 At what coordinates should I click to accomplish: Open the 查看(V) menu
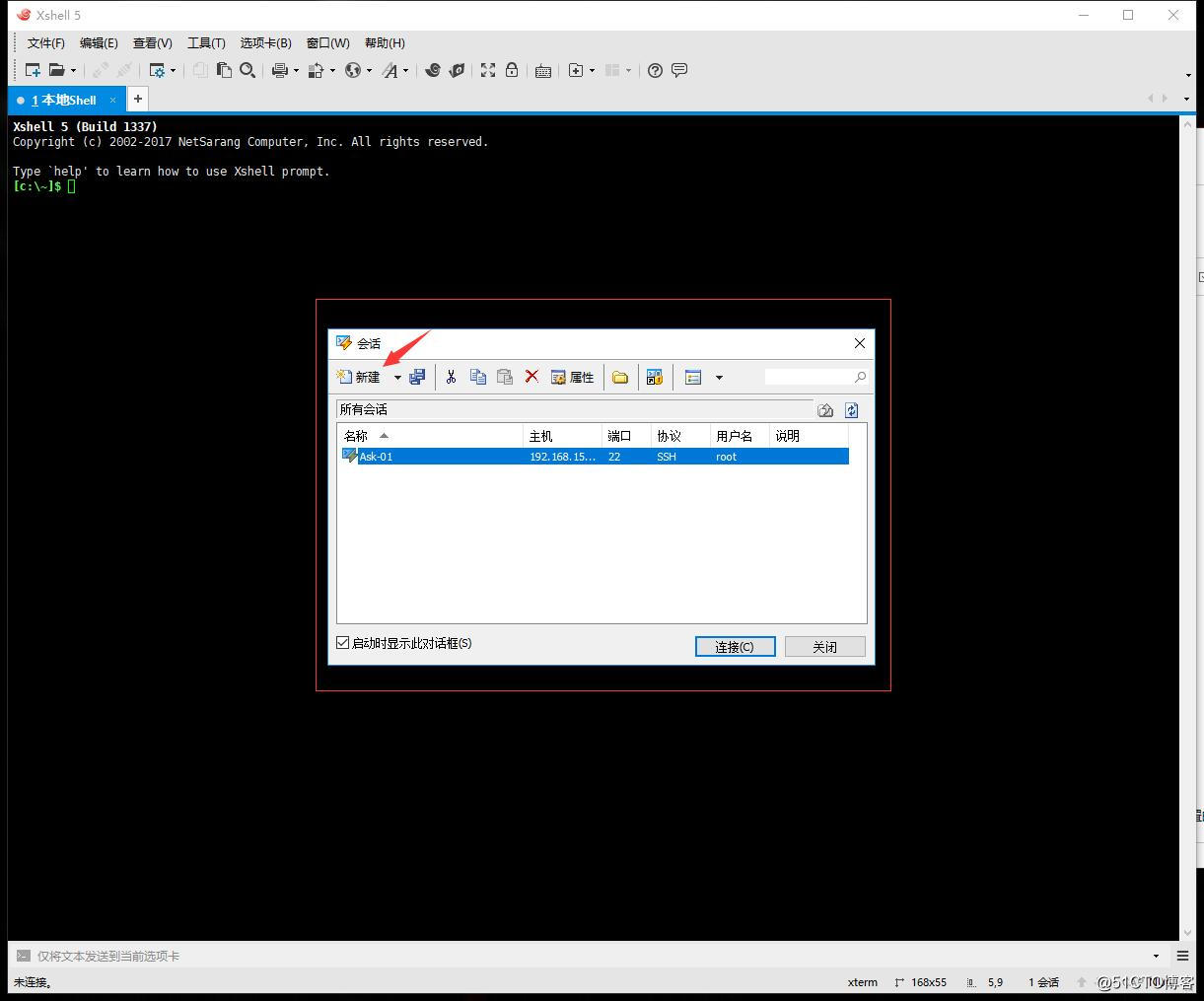click(153, 43)
